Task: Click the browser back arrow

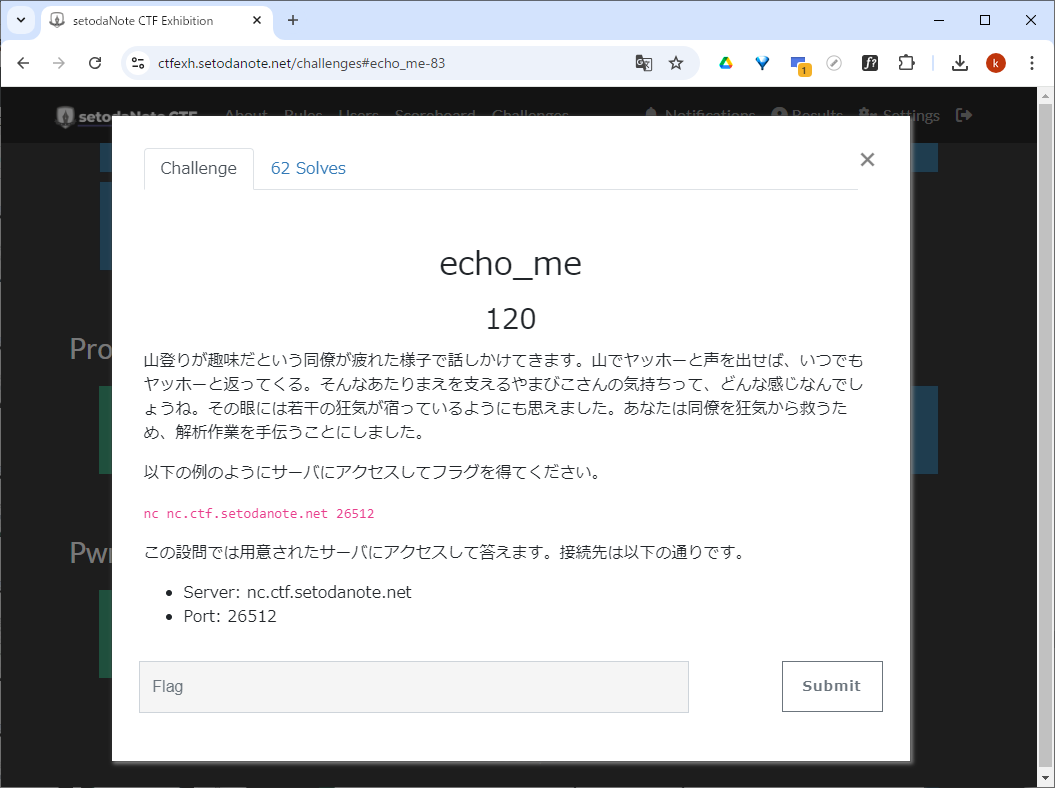Action: [24, 63]
